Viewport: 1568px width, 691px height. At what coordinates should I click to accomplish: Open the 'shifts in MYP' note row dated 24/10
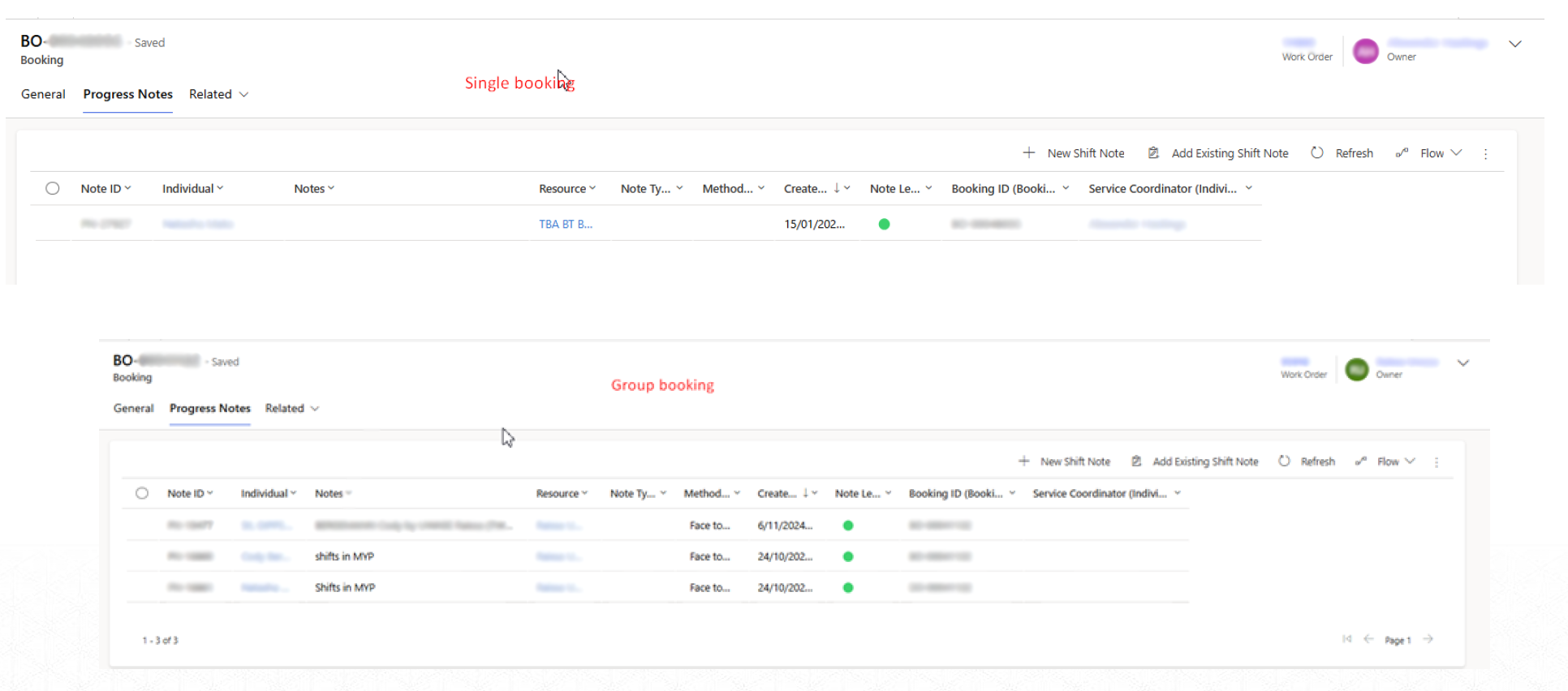344,556
